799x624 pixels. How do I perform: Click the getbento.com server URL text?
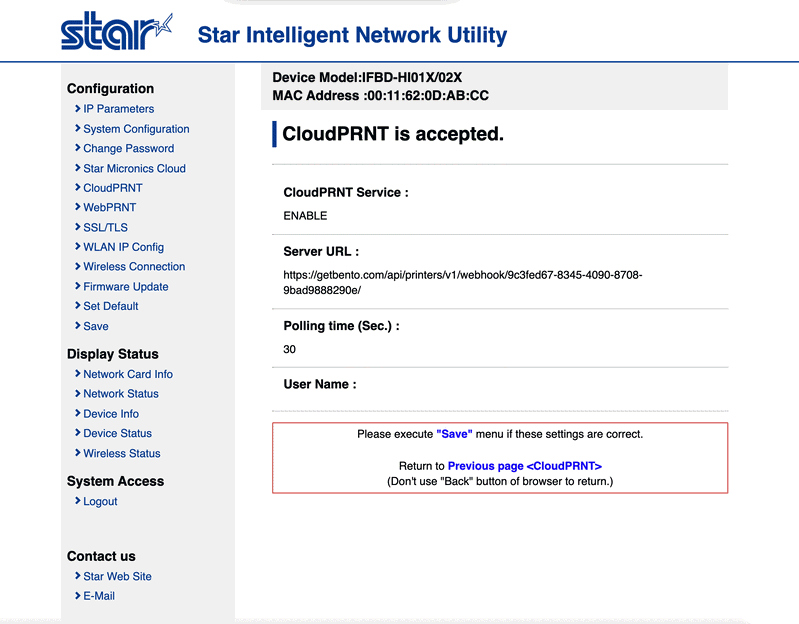(x=463, y=283)
